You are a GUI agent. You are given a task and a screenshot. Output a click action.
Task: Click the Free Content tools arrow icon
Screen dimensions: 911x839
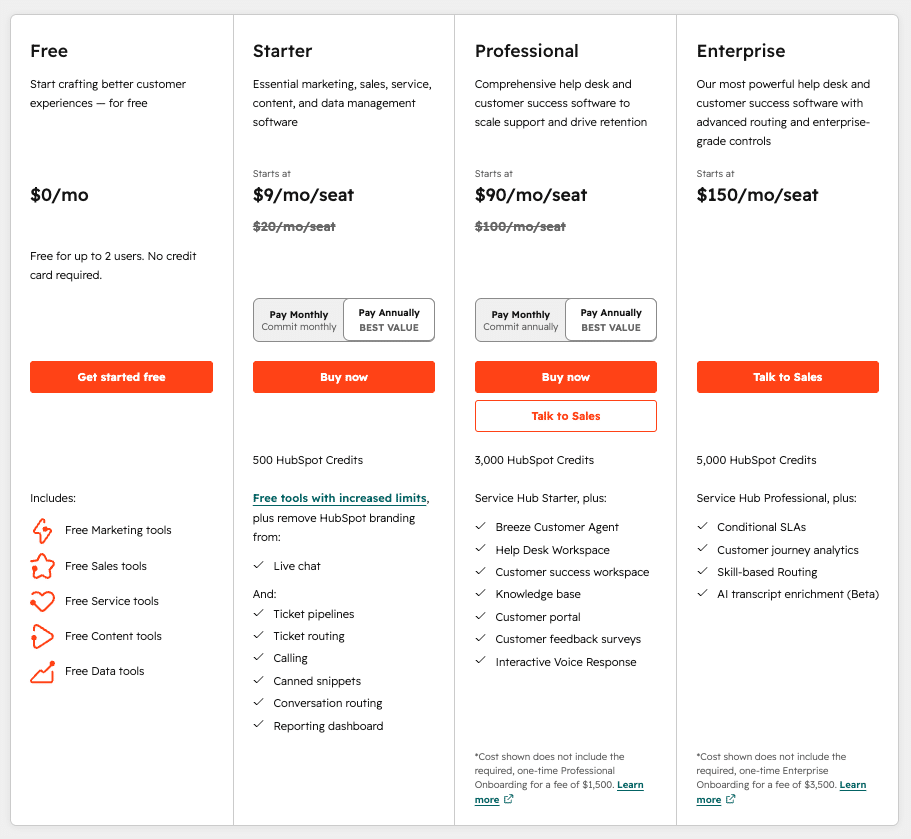pyautogui.click(x=43, y=635)
